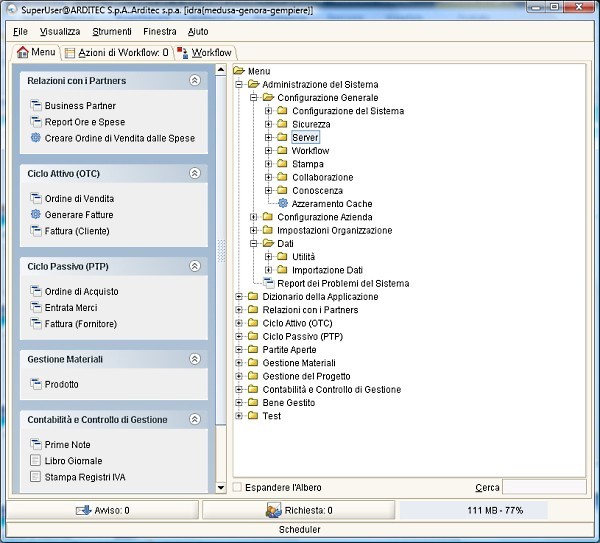Image resolution: width=600 pixels, height=543 pixels.
Task: Collapse the Dati tree folder
Action: coord(254,244)
